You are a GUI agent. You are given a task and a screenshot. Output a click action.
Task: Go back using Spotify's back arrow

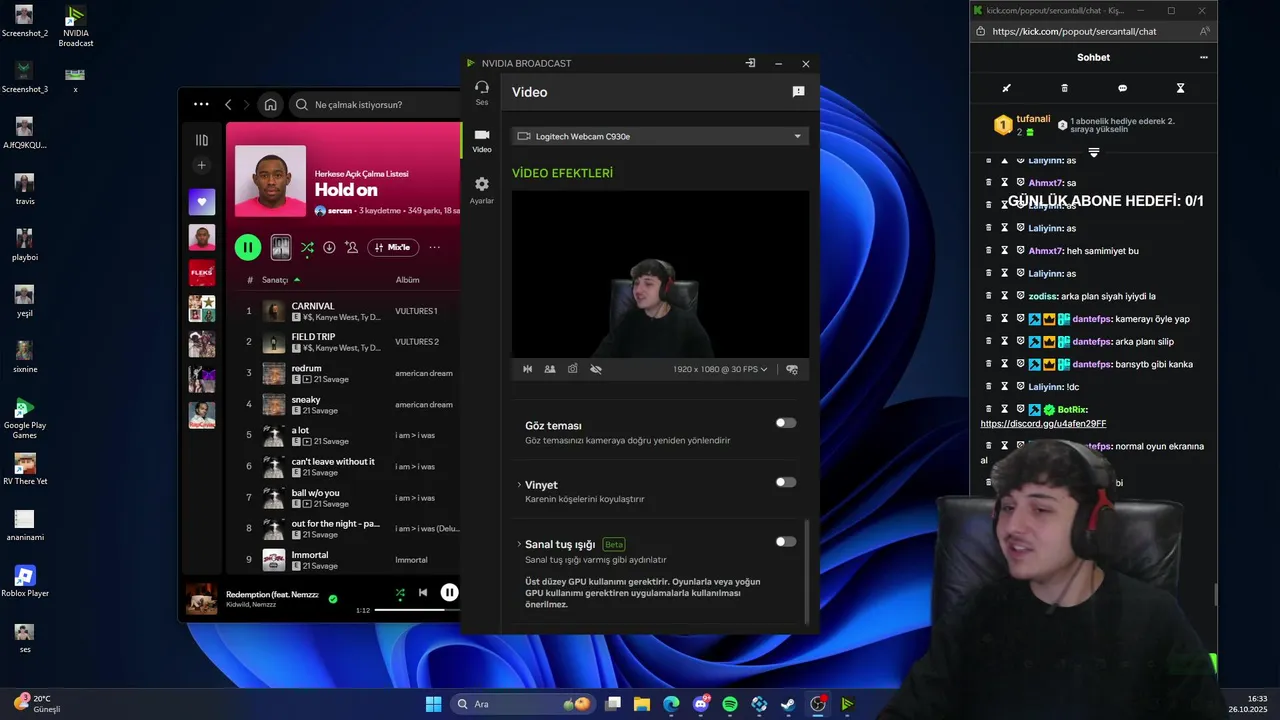(x=228, y=105)
